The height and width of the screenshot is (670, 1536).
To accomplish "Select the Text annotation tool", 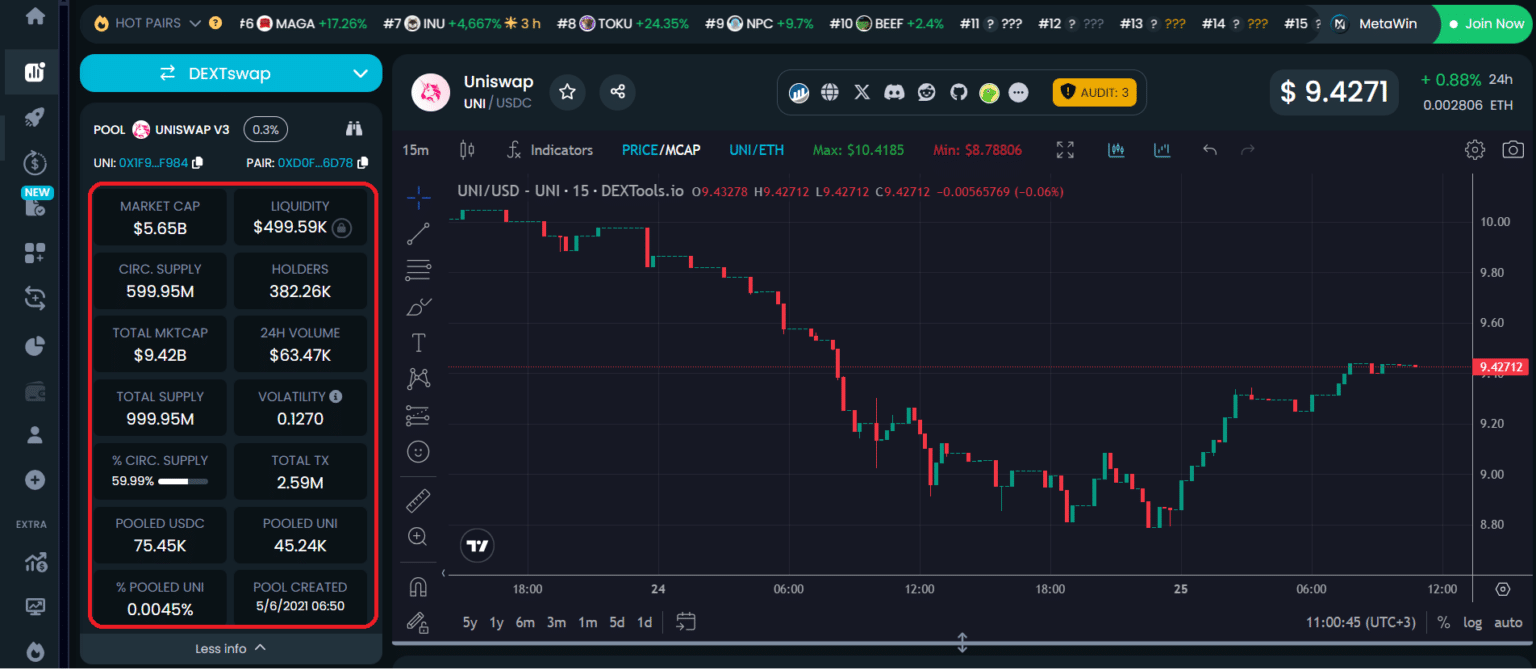I will [417, 342].
